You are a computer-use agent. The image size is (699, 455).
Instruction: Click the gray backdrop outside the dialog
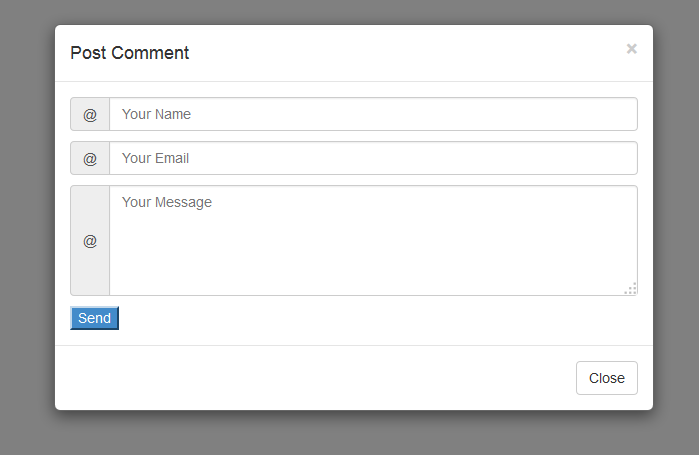[x=27, y=223]
